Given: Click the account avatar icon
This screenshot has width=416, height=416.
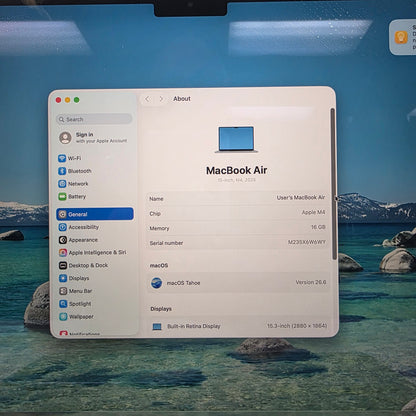Looking at the screenshot, I should pos(65,137).
